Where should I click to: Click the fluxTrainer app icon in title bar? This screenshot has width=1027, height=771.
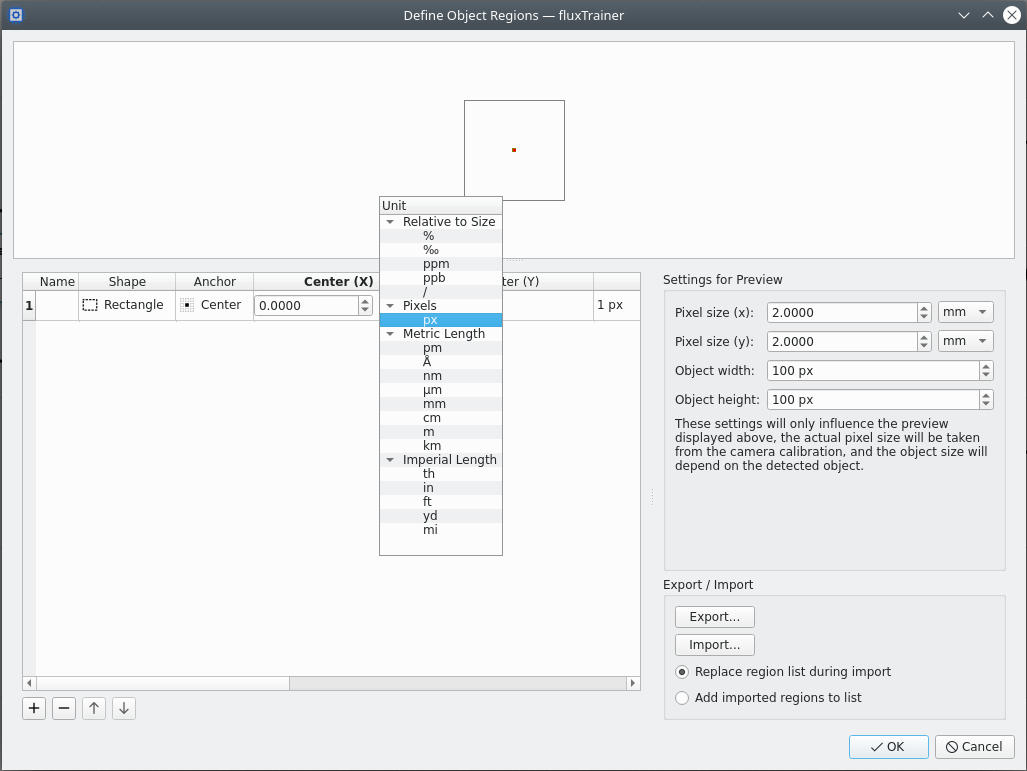(x=16, y=14)
